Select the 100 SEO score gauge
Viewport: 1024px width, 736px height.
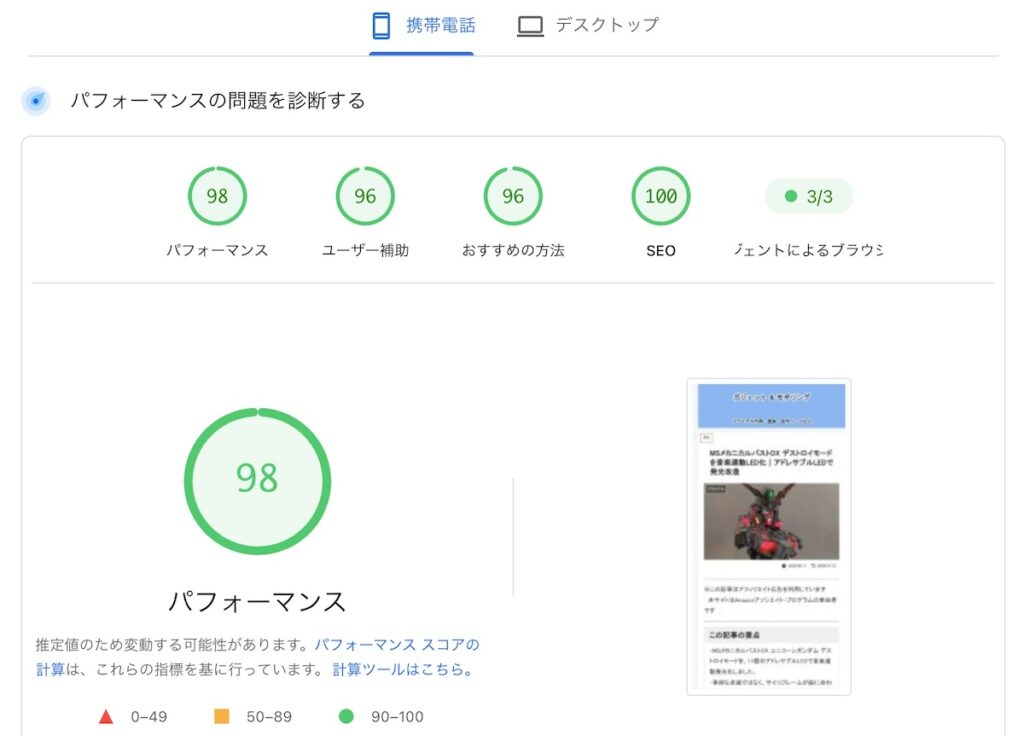click(661, 196)
